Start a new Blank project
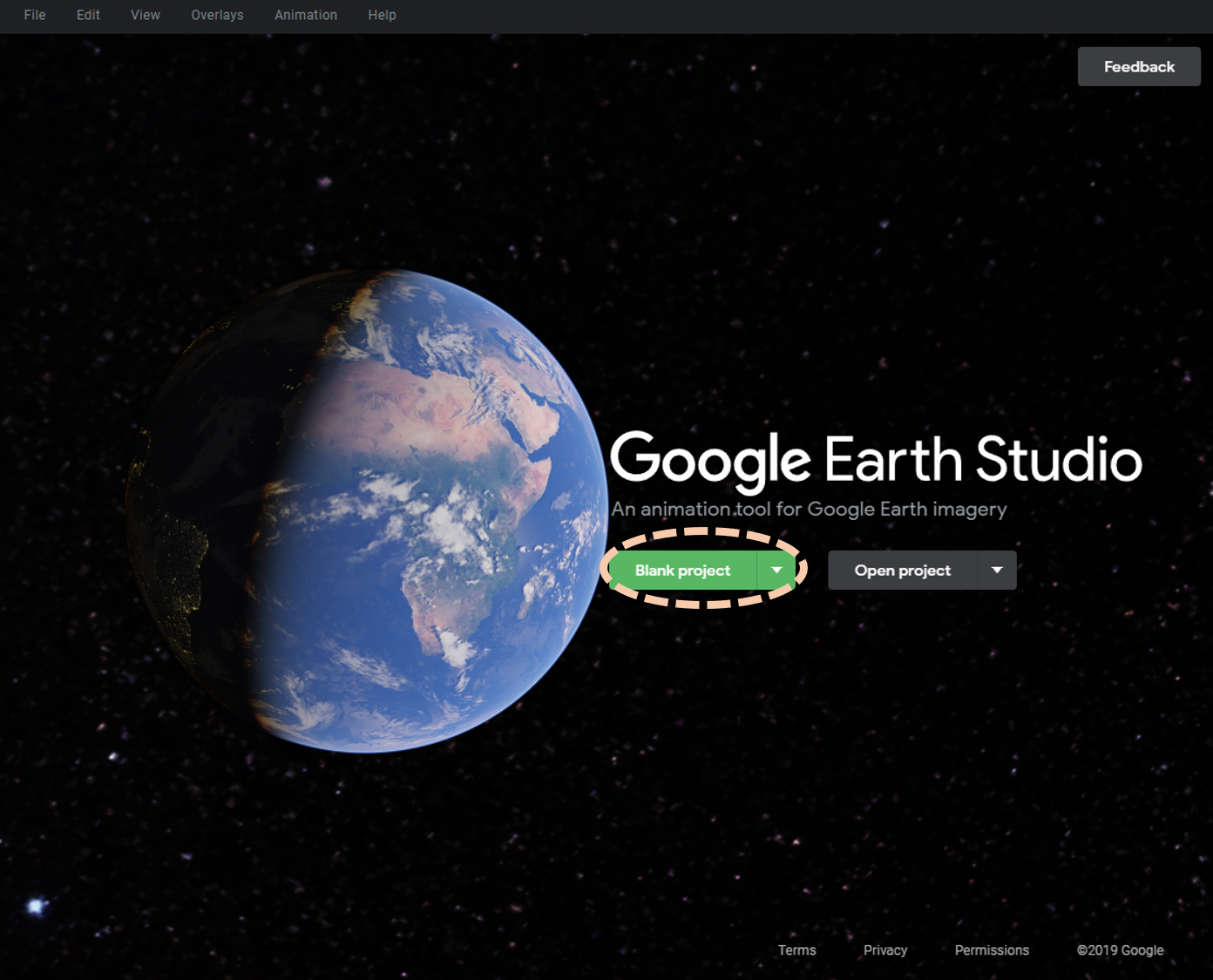Screen dimensions: 1213x980 (x=682, y=571)
